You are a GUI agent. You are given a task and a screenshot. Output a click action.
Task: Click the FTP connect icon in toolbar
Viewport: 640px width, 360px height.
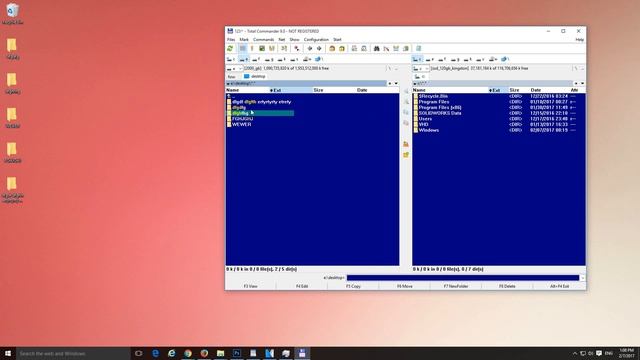(354, 49)
